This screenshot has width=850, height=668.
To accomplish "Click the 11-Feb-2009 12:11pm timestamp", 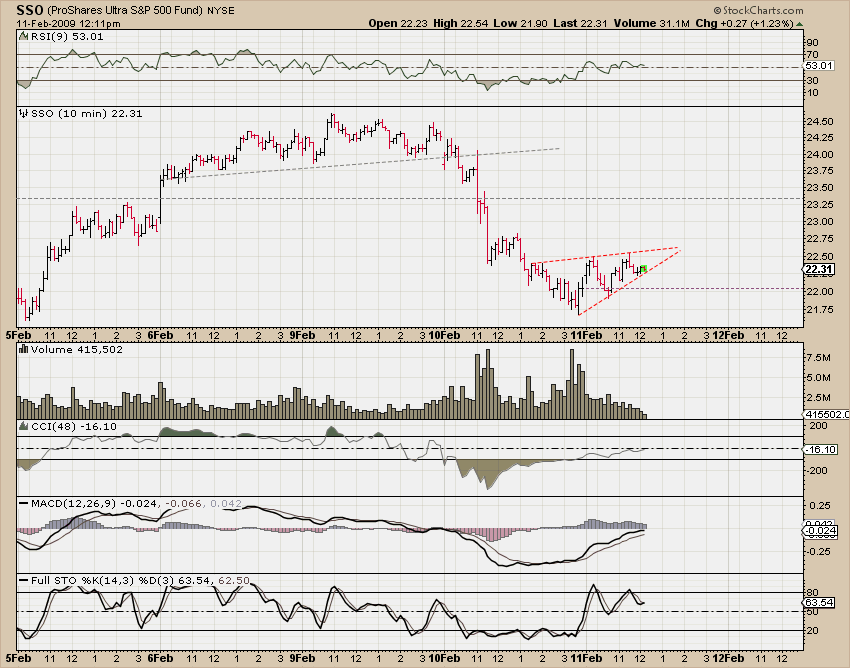I will pos(68,24).
